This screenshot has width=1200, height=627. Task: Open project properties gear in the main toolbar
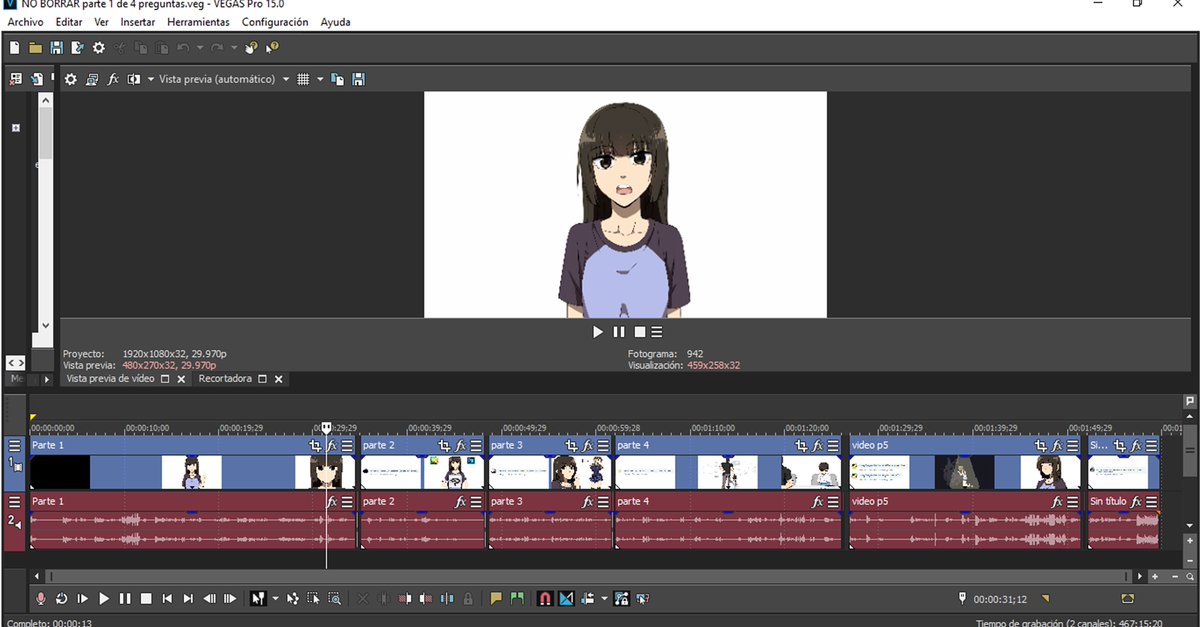[98, 47]
